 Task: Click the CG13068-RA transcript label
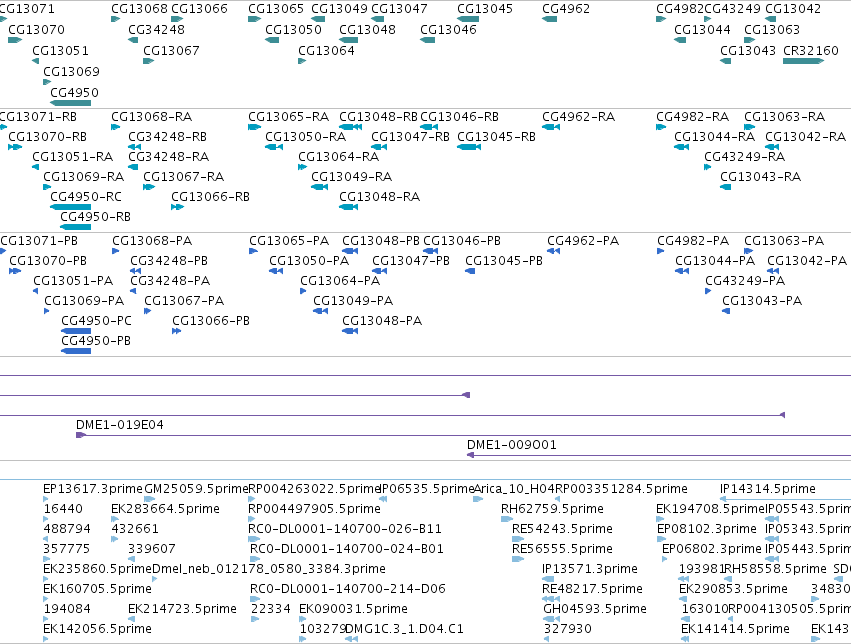click(x=151, y=117)
